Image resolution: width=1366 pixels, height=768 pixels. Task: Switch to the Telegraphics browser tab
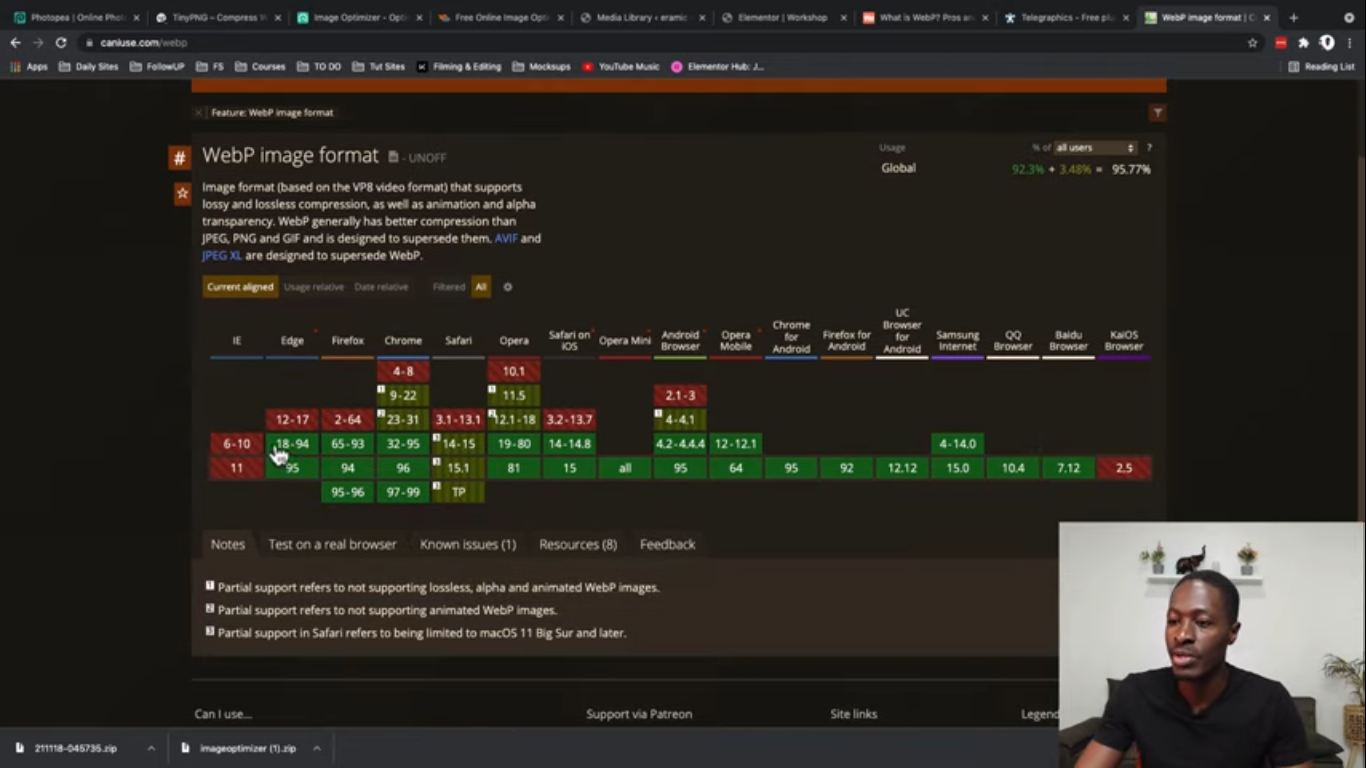(x=1064, y=18)
